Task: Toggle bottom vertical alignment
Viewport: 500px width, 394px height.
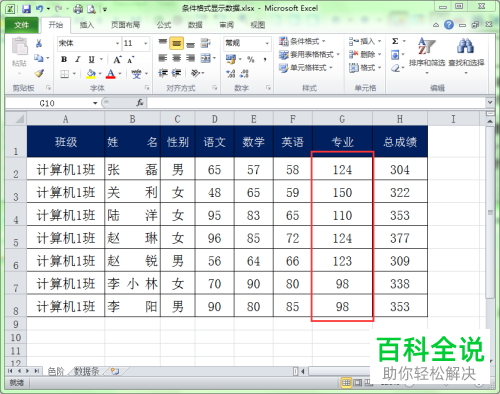Action: [190, 44]
